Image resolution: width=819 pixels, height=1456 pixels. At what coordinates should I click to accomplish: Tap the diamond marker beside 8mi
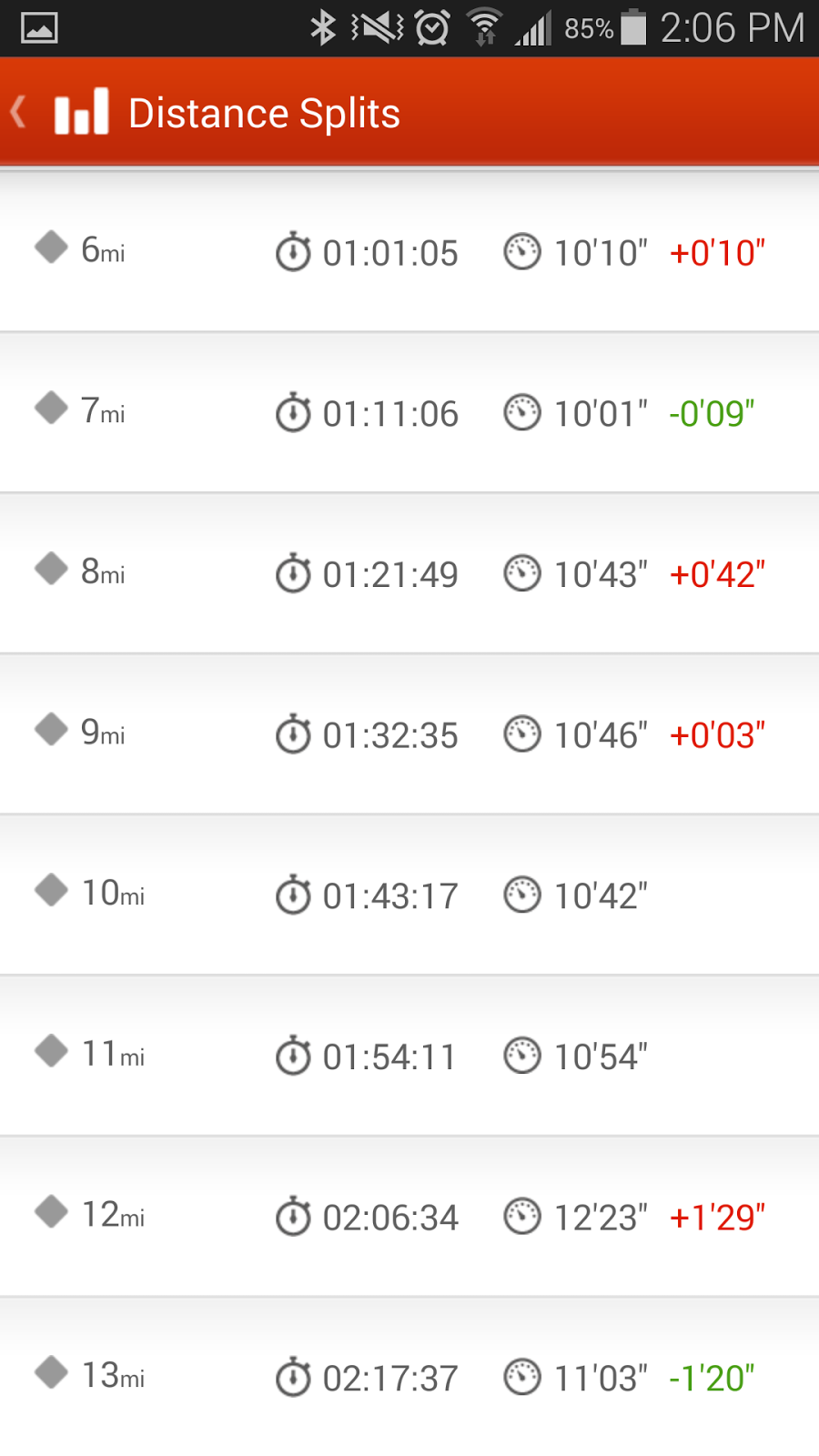click(52, 568)
